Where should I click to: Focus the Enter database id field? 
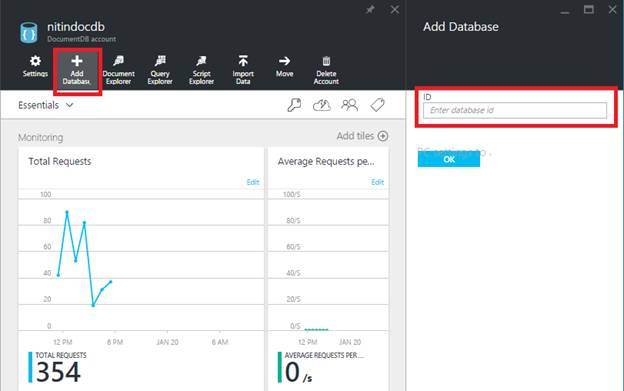[x=515, y=110]
